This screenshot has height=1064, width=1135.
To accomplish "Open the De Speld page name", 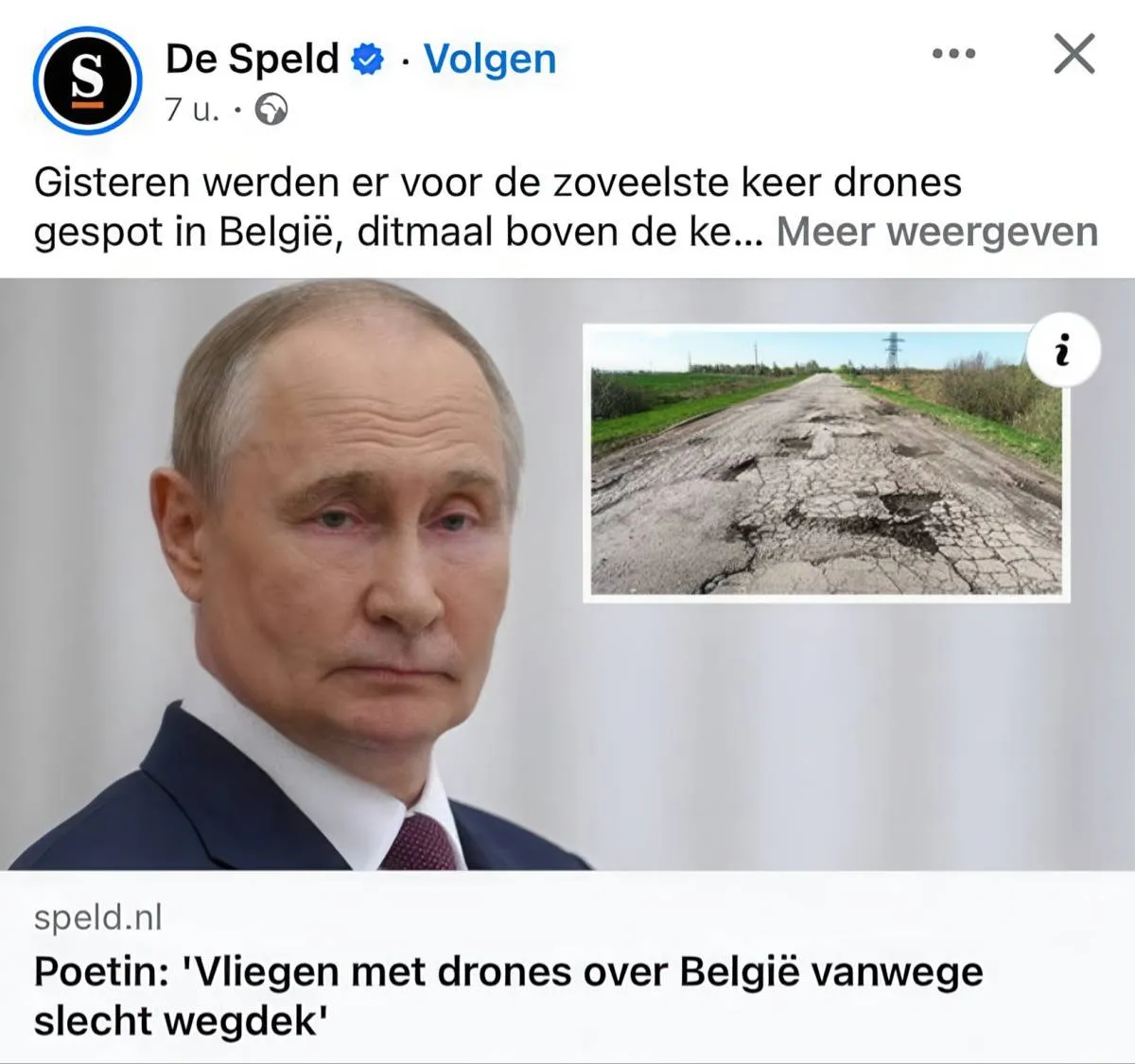I will pyautogui.click(x=252, y=59).
